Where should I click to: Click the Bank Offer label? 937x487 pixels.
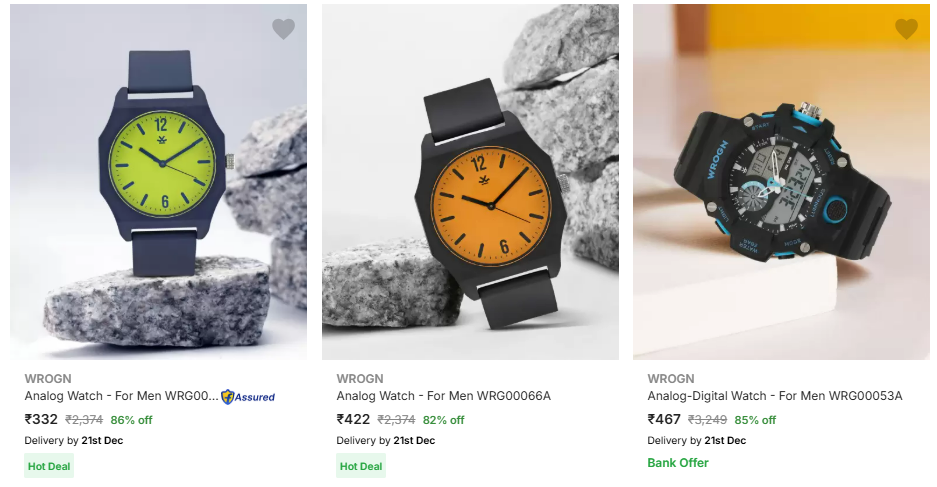point(678,463)
